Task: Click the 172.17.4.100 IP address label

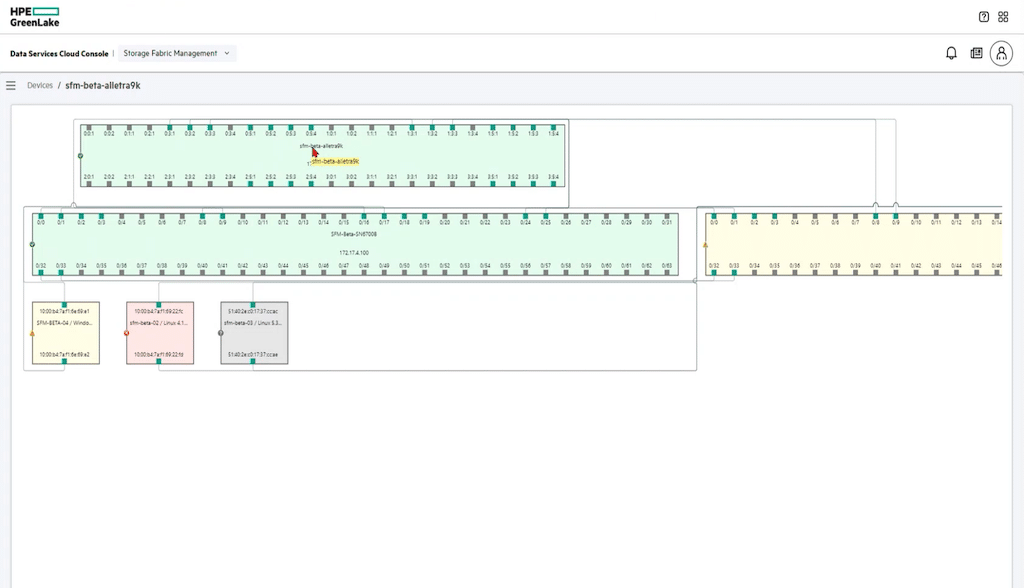Action: tap(354, 252)
